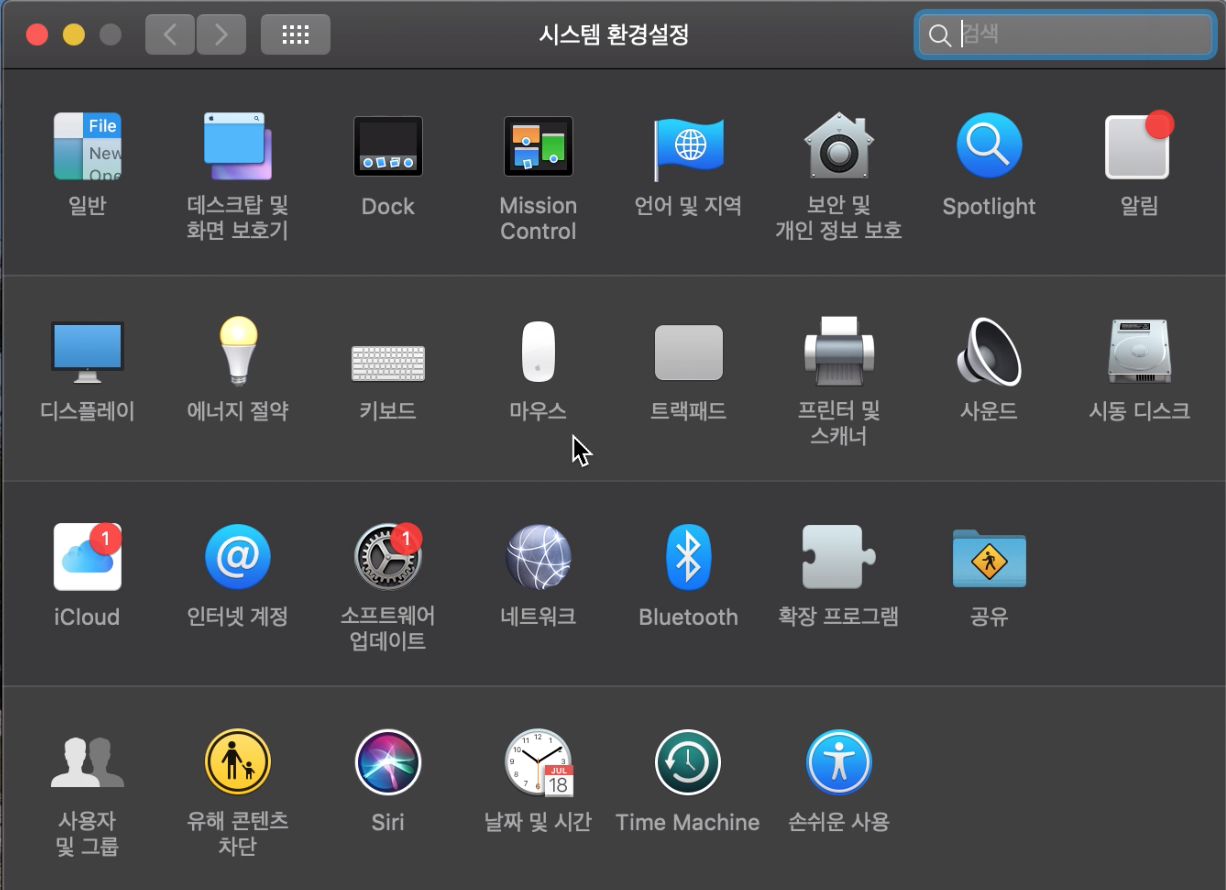Click the show all grid button
This screenshot has width=1226, height=890.
(x=295, y=35)
